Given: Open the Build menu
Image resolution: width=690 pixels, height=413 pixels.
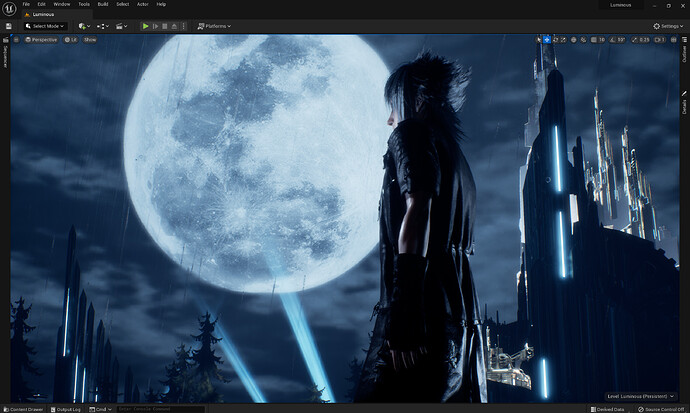Looking at the screenshot, I should (x=103, y=4).
